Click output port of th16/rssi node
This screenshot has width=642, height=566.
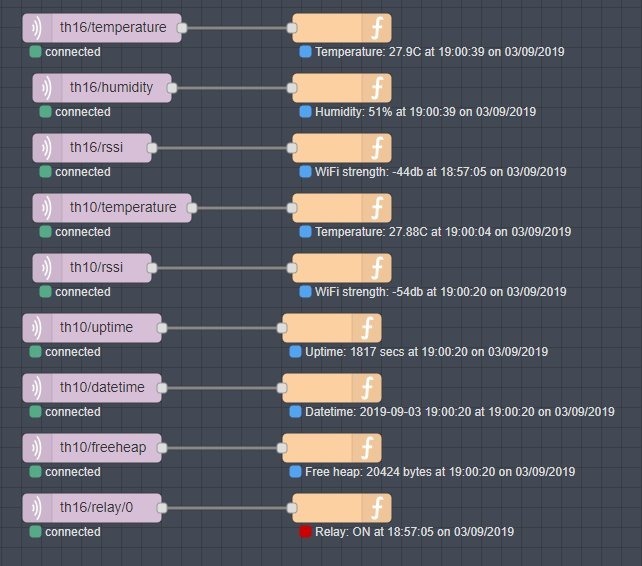152,148
